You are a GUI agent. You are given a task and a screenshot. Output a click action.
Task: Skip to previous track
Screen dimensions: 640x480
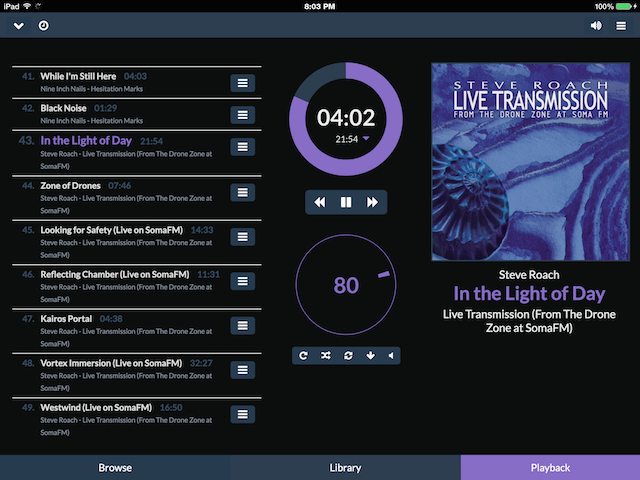click(x=320, y=202)
